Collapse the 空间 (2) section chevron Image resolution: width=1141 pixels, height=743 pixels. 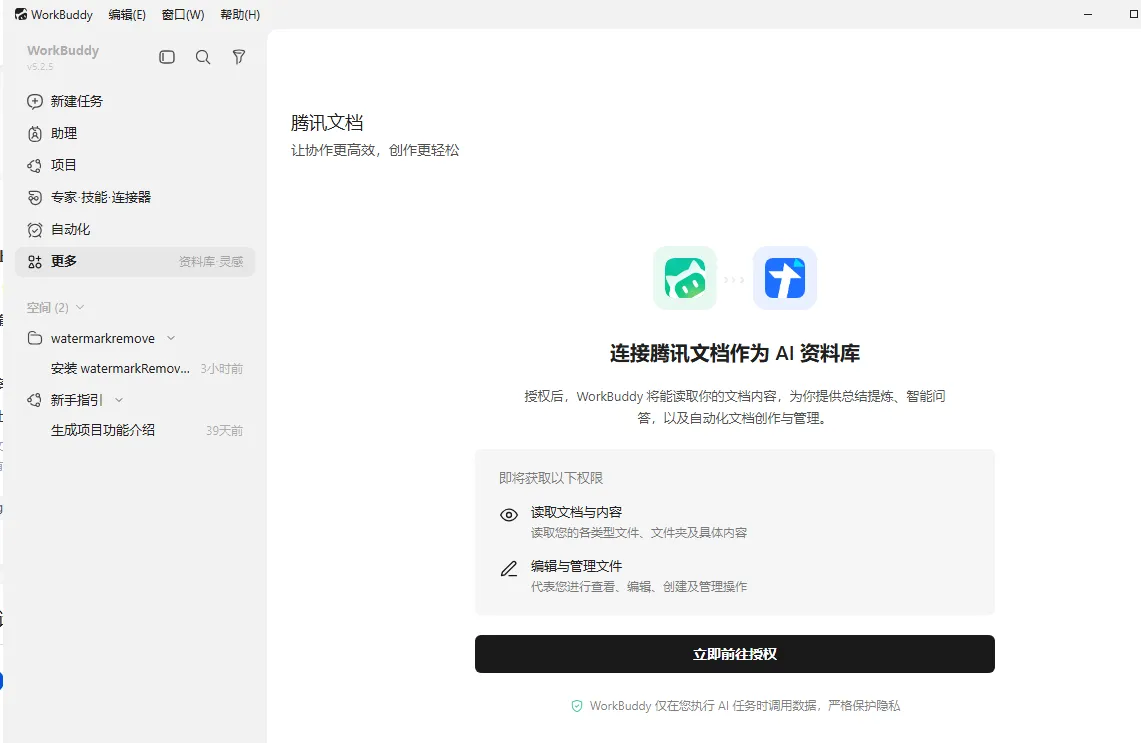point(80,307)
